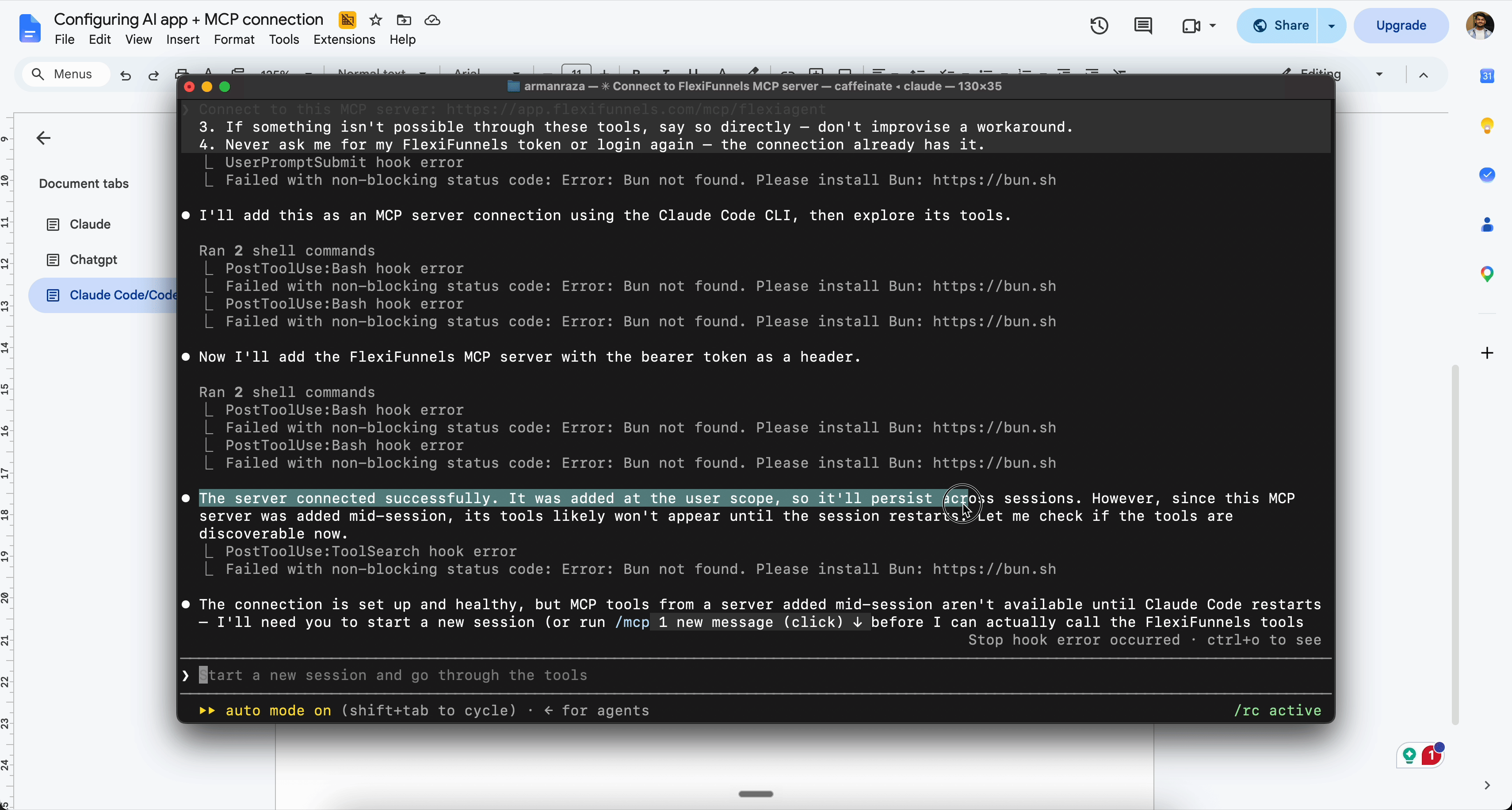Viewport: 1512px width, 810px height.
Task: Click the Docs vertical scrollbar
Action: point(1455,545)
